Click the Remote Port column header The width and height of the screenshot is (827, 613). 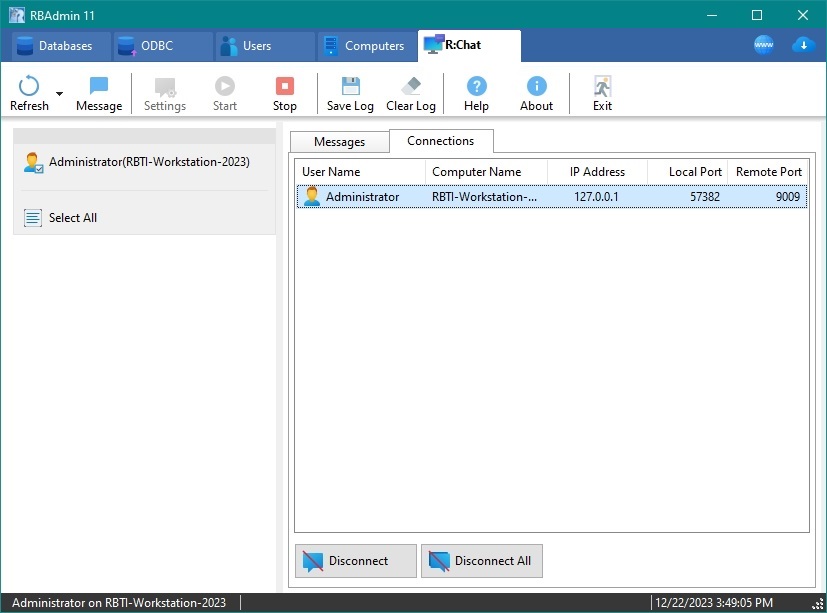tap(767, 172)
